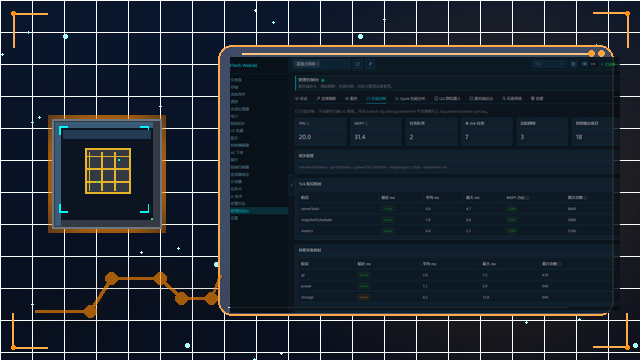The height and width of the screenshot is (360, 640).
Task: Click the max value 12.6 in storage row
Action: coord(486,297)
